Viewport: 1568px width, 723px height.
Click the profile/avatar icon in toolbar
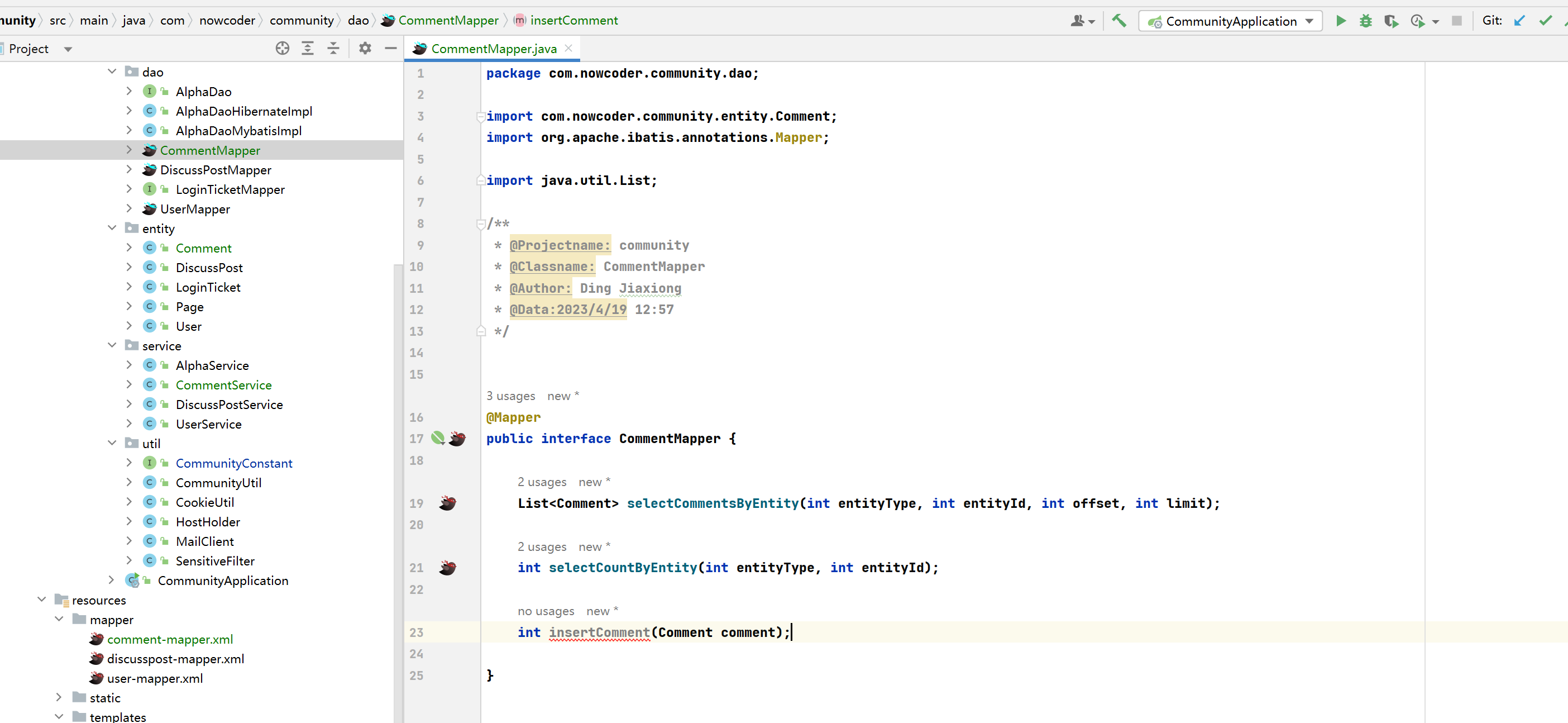pyautogui.click(x=1080, y=20)
